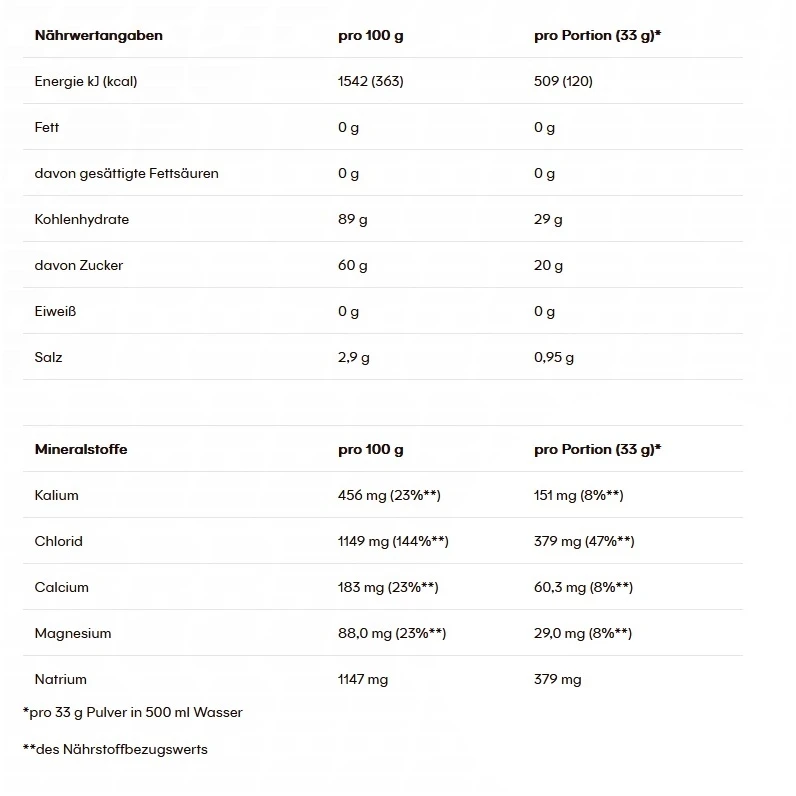Viewport: 796px width, 796px height.
Task: Select the Kalium row label
Action: coord(56,496)
